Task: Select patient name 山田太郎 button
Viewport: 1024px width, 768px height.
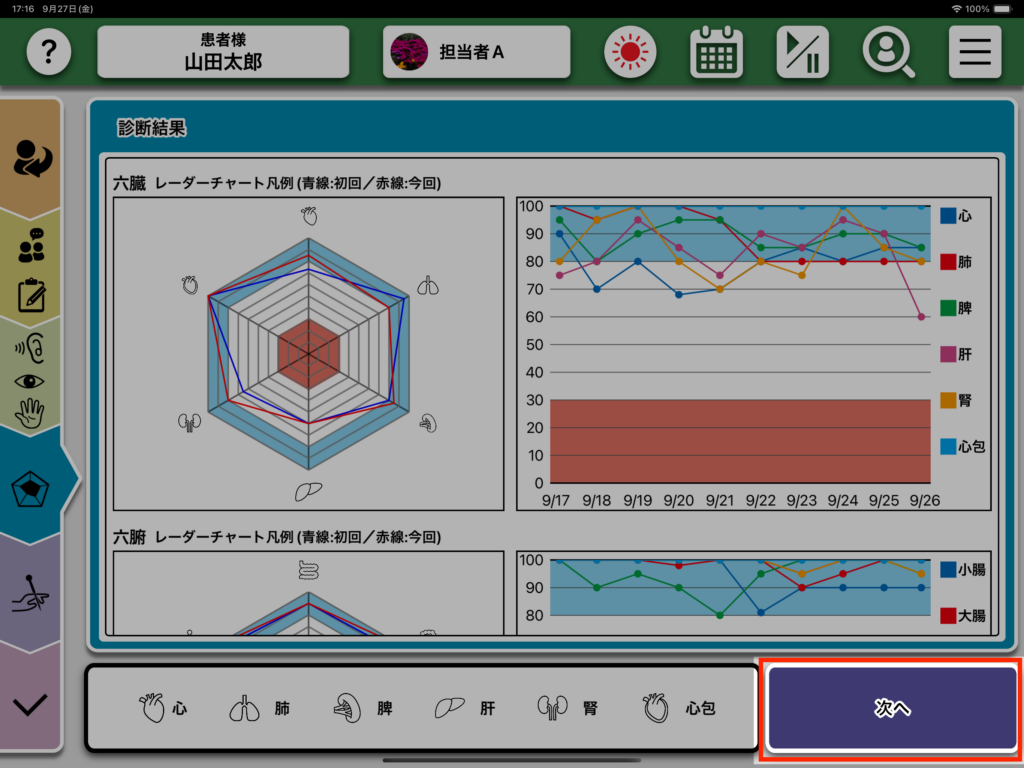Action: [223, 52]
